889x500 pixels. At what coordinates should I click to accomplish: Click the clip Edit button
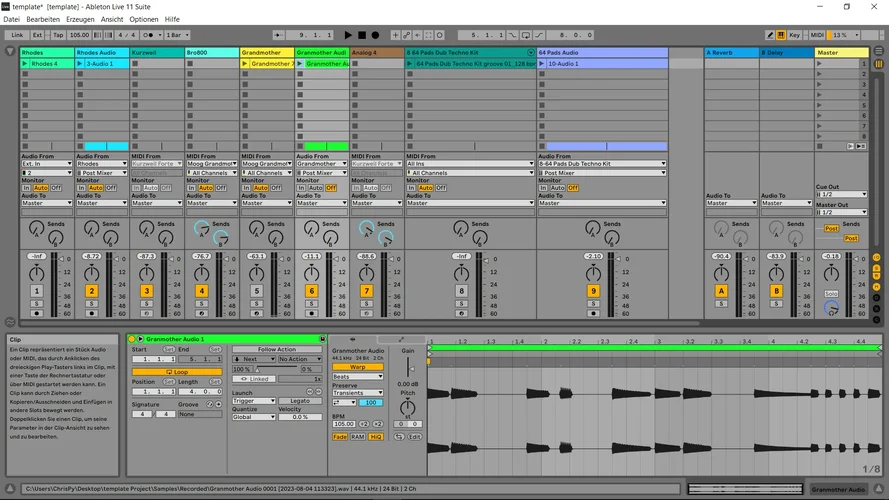pos(414,437)
